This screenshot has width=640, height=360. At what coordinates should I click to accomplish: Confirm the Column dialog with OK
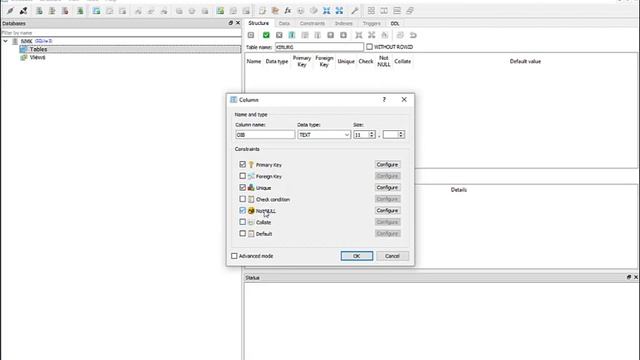pyautogui.click(x=357, y=256)
